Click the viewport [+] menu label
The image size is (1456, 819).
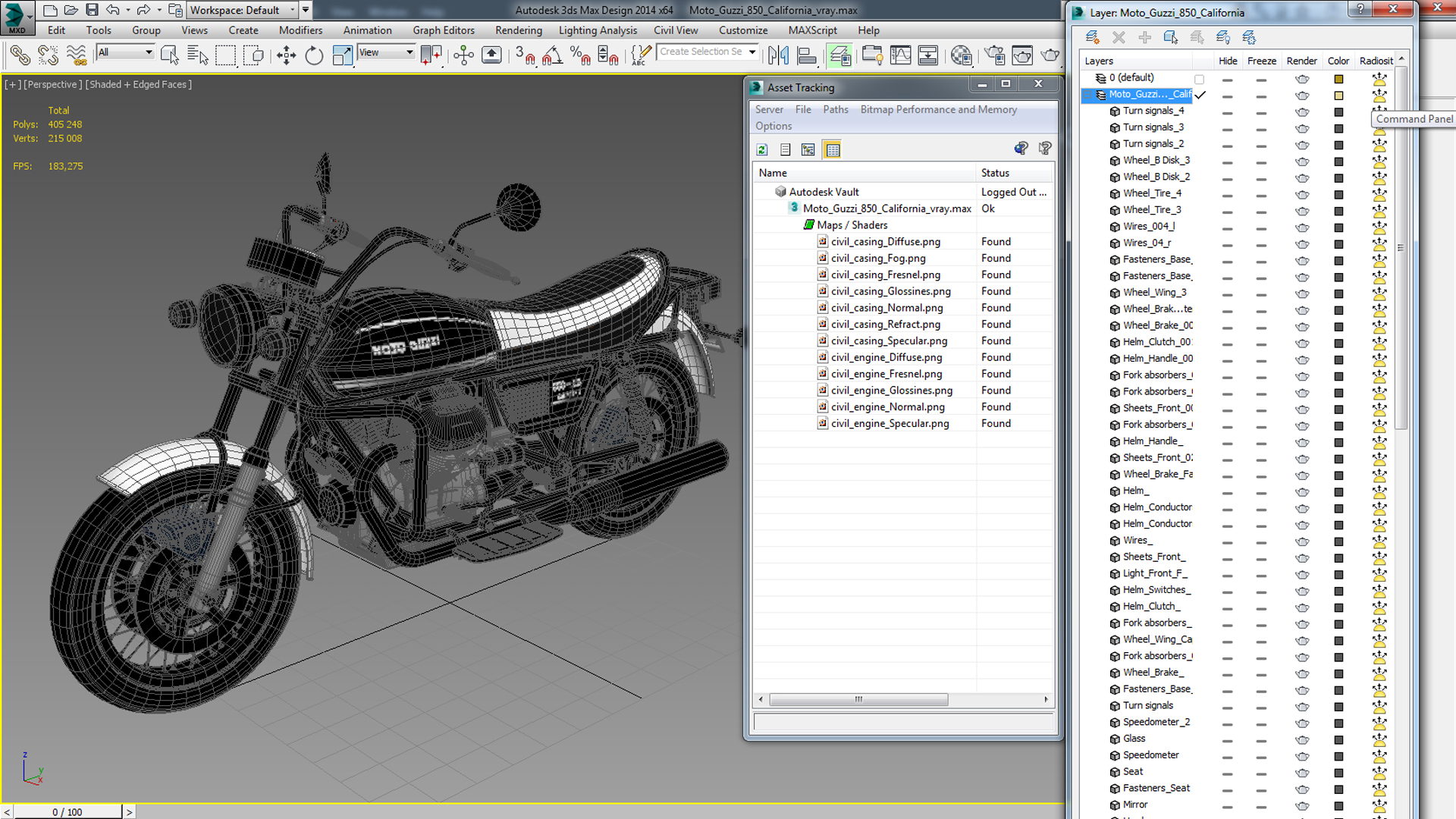pos(13,84)
